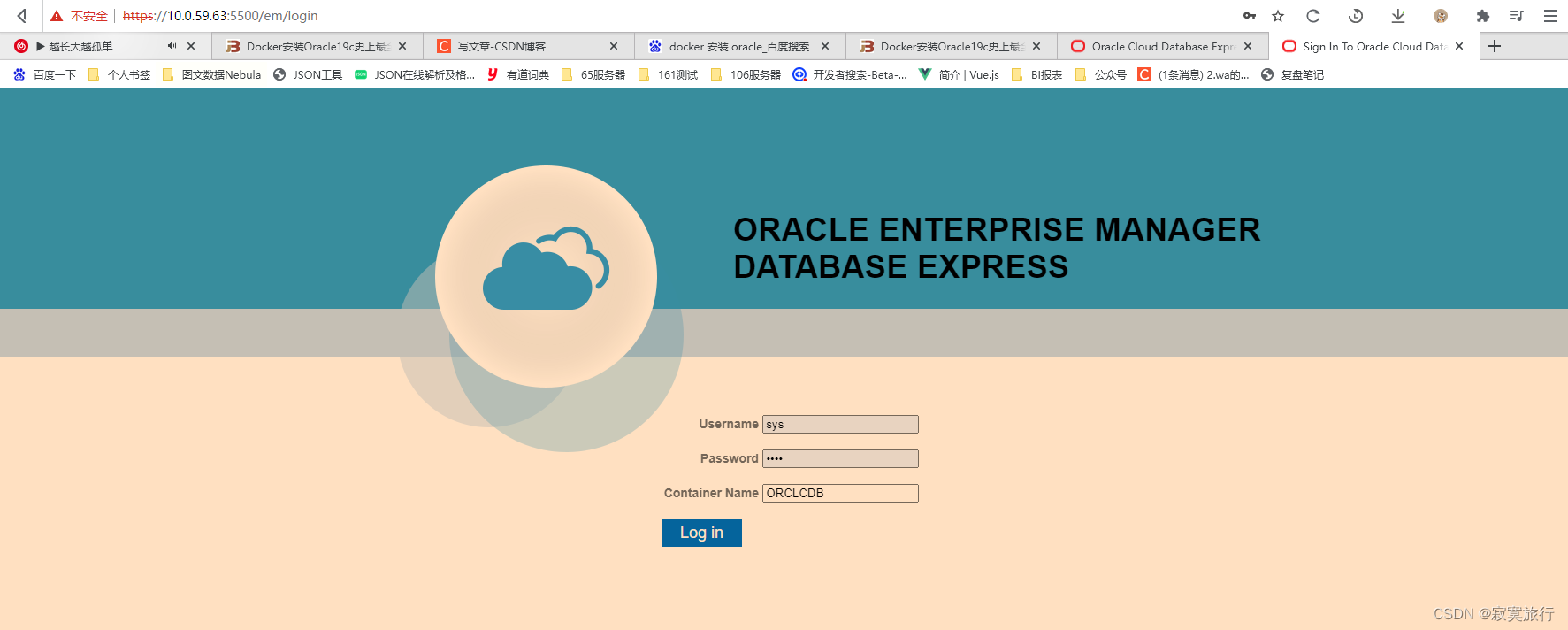The width and height of the screenshot is (1568, 630).
Task: Click the Oracle Enterprise Manager Database Express heading
Action: coord(997,248)
